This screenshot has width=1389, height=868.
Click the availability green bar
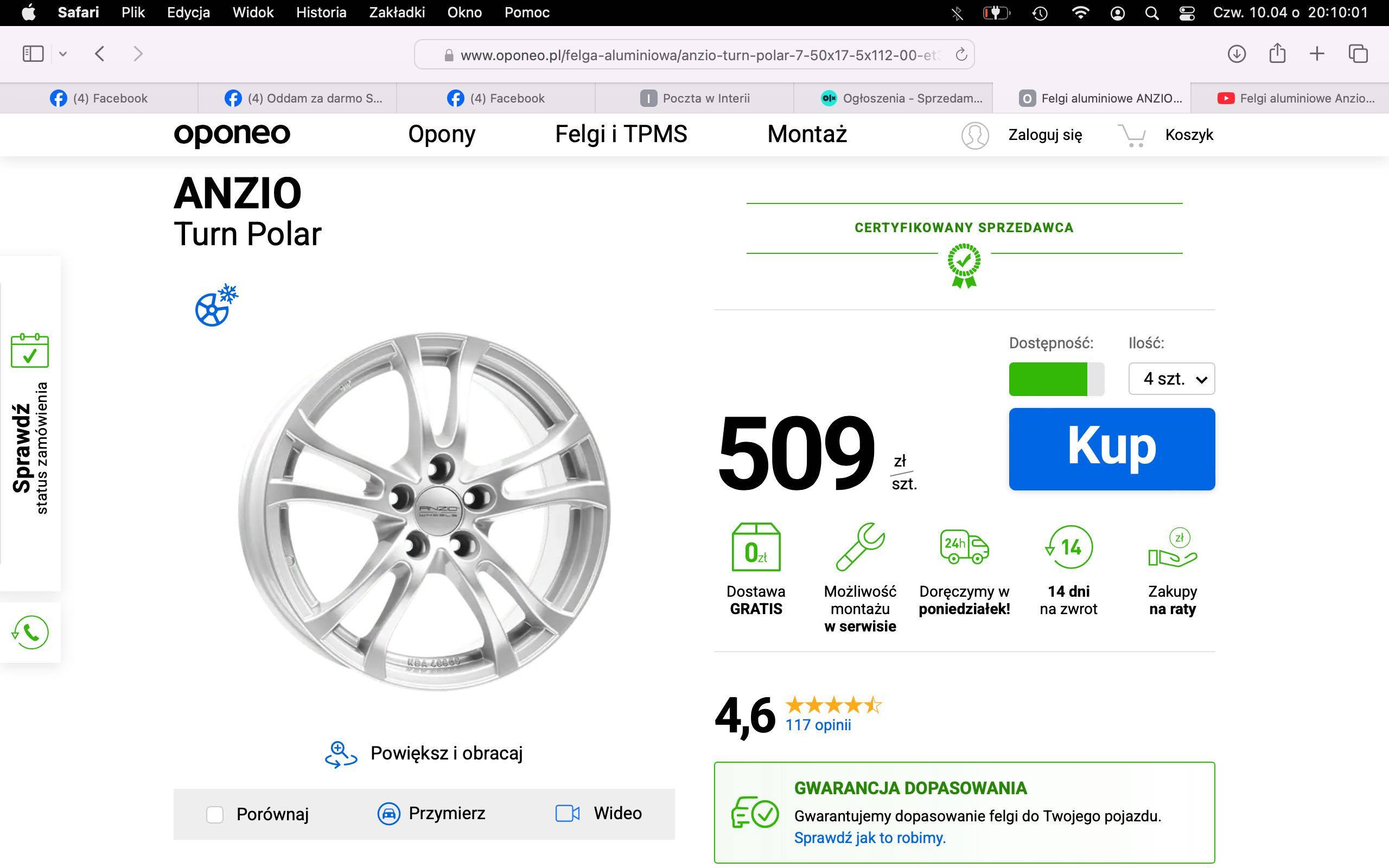(x=1056, y=379)
